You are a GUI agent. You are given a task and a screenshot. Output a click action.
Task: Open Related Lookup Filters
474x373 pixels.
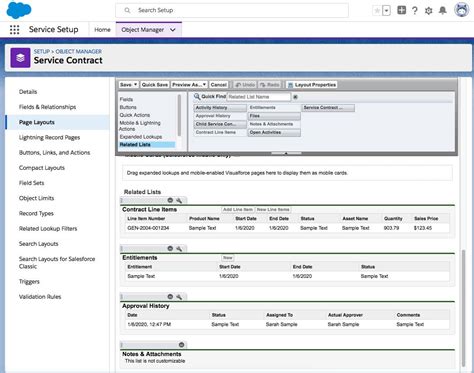48,229
